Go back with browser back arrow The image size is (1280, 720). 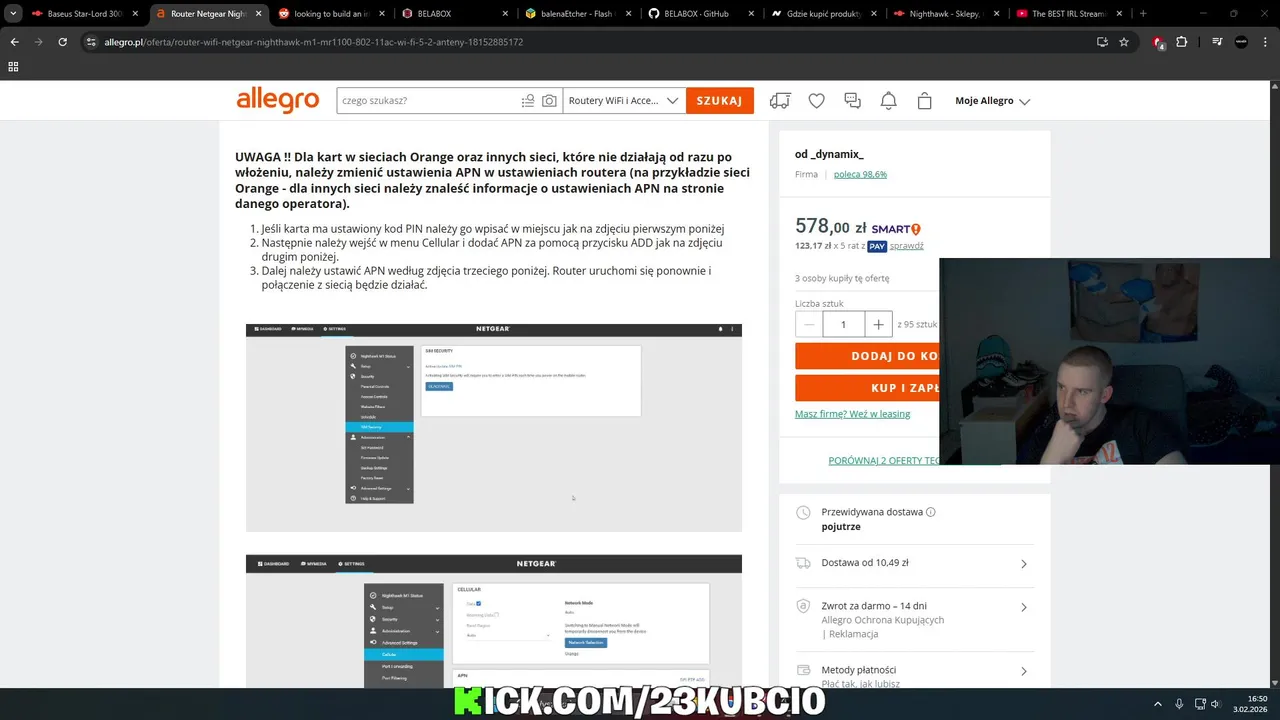click(x=14, y=42)
